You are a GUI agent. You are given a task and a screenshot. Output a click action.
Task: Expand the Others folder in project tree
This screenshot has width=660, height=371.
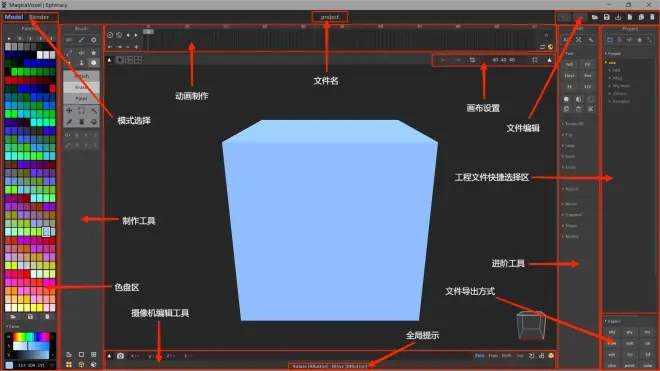point(617,93)
